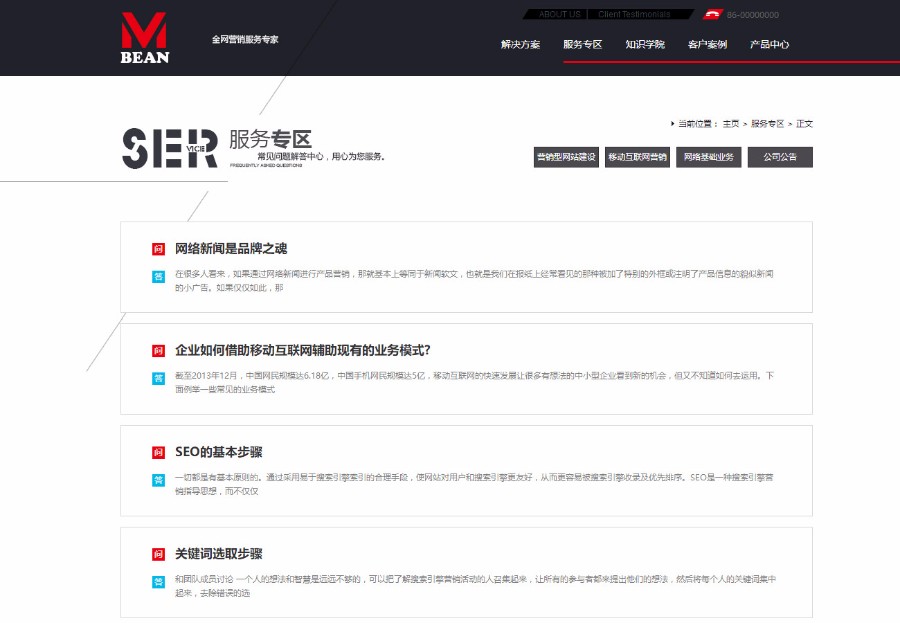Open the article SEO的基本步骤
This screenshot has height=623, width=900.
(219, 452)
